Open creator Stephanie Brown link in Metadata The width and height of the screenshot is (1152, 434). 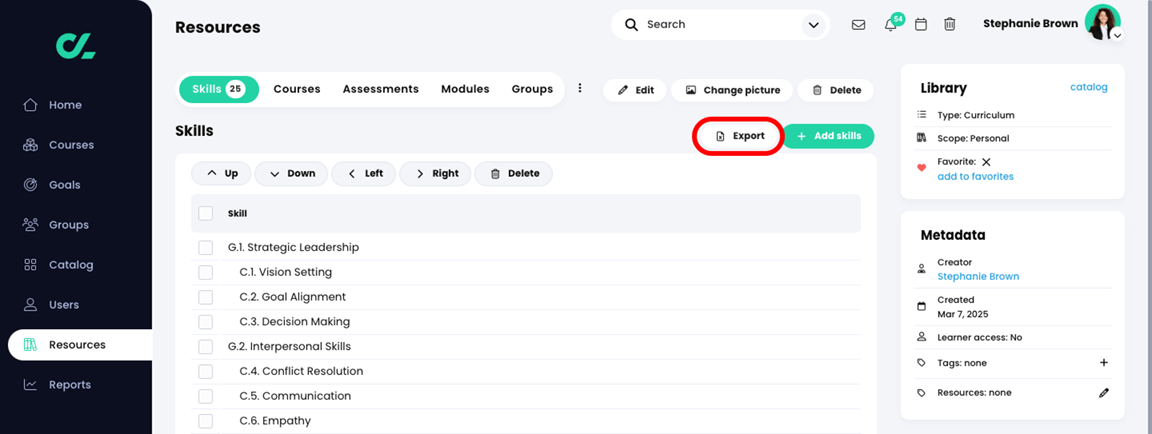point(978,277)
